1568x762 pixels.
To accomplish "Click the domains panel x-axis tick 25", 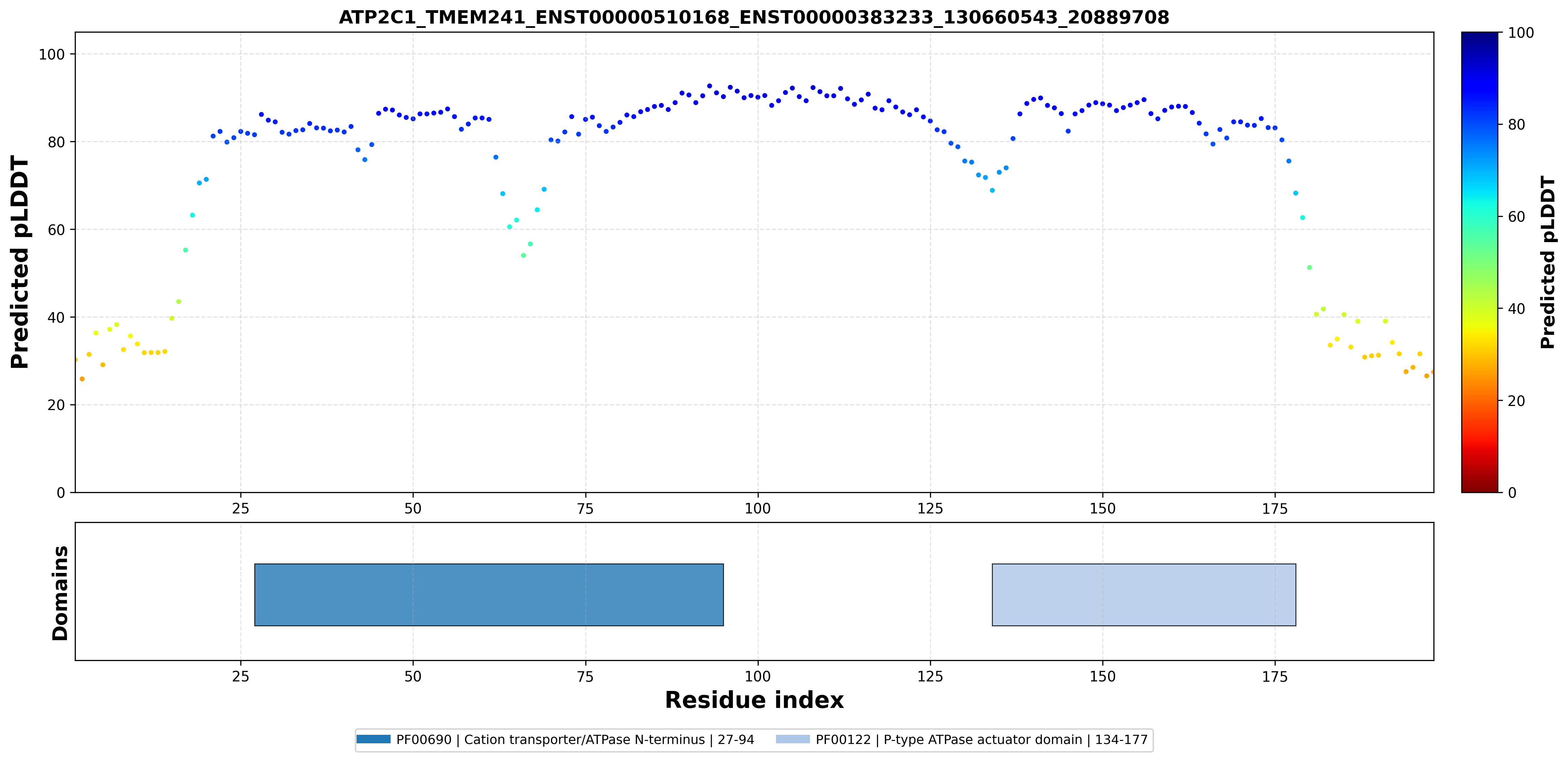I will coord(240,677).
